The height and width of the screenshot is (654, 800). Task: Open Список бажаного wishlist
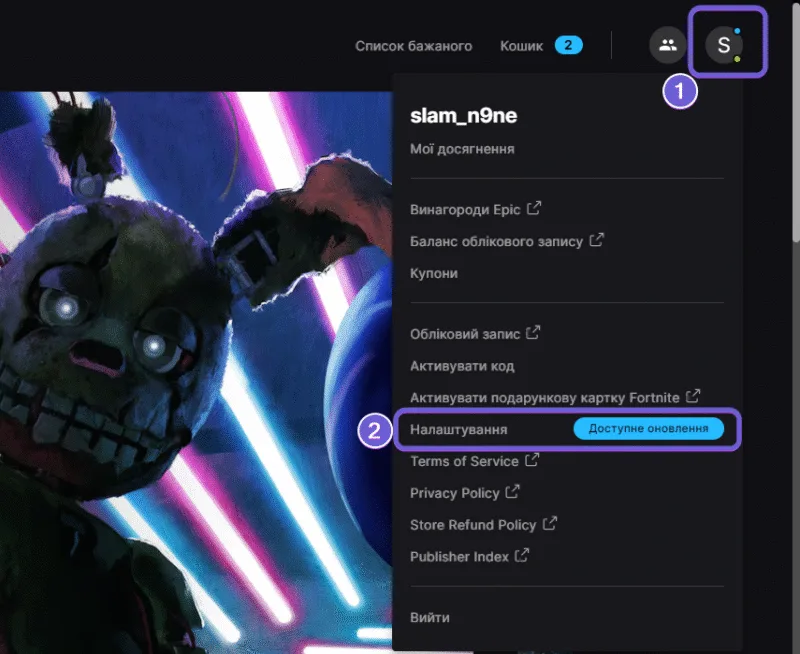[414, 46]
